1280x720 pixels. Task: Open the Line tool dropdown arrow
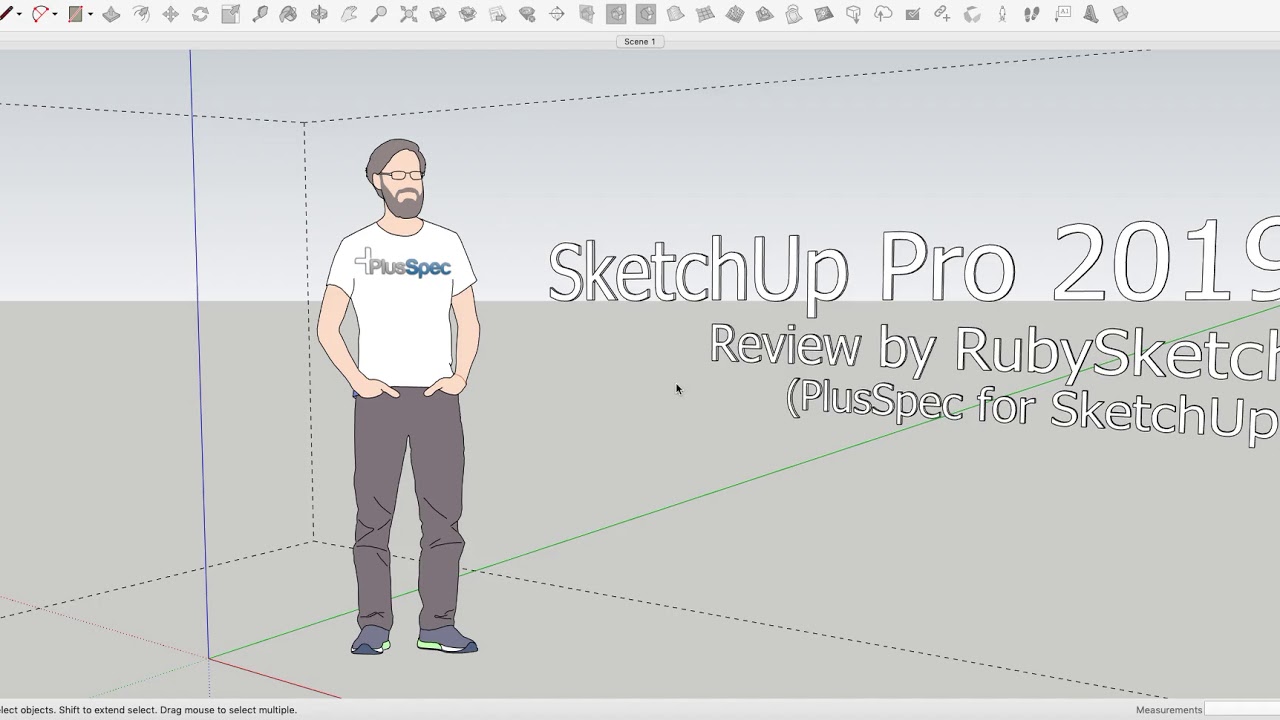click(x=19, y=14)
